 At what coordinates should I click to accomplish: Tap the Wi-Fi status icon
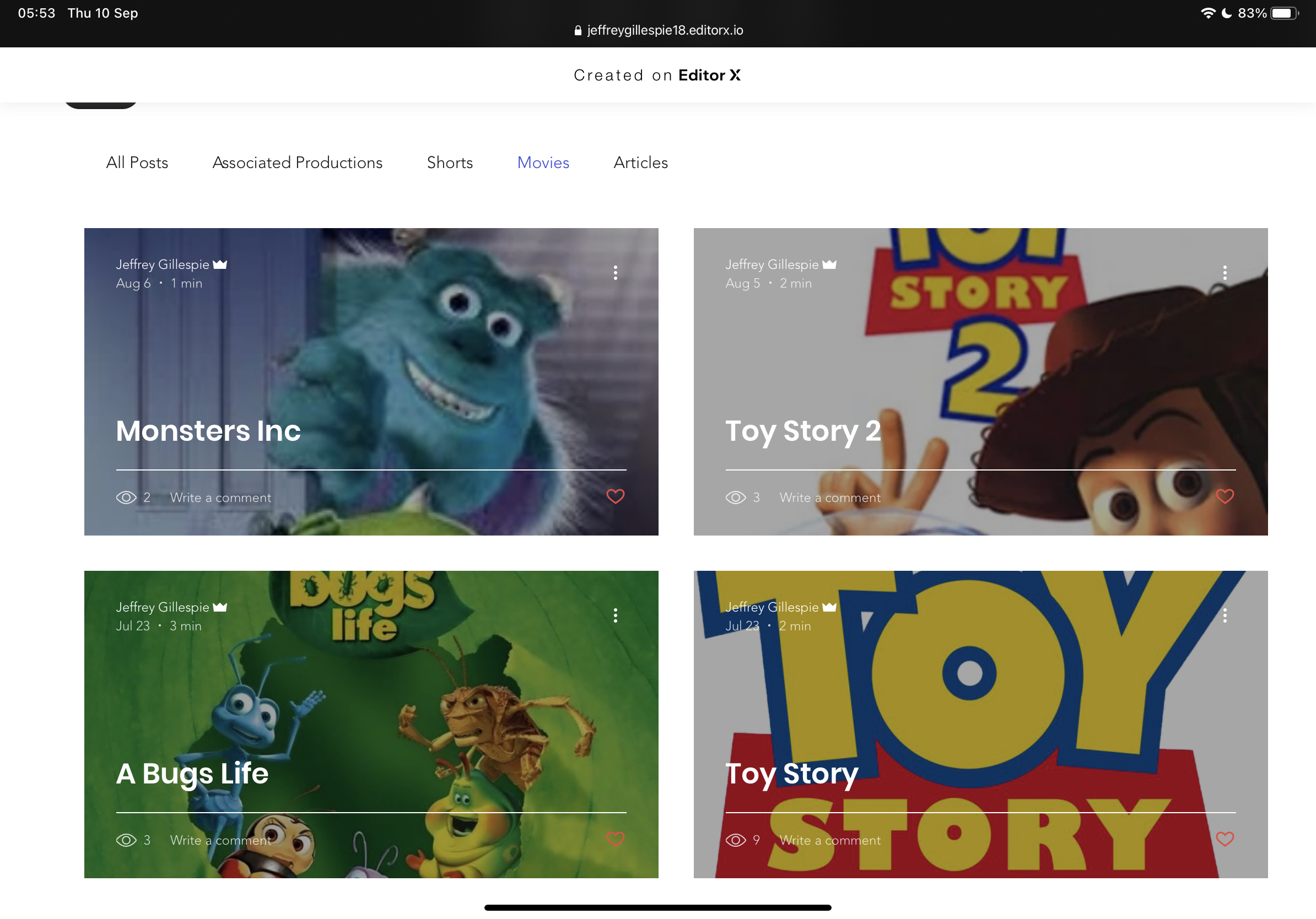tap(1208, 13)
